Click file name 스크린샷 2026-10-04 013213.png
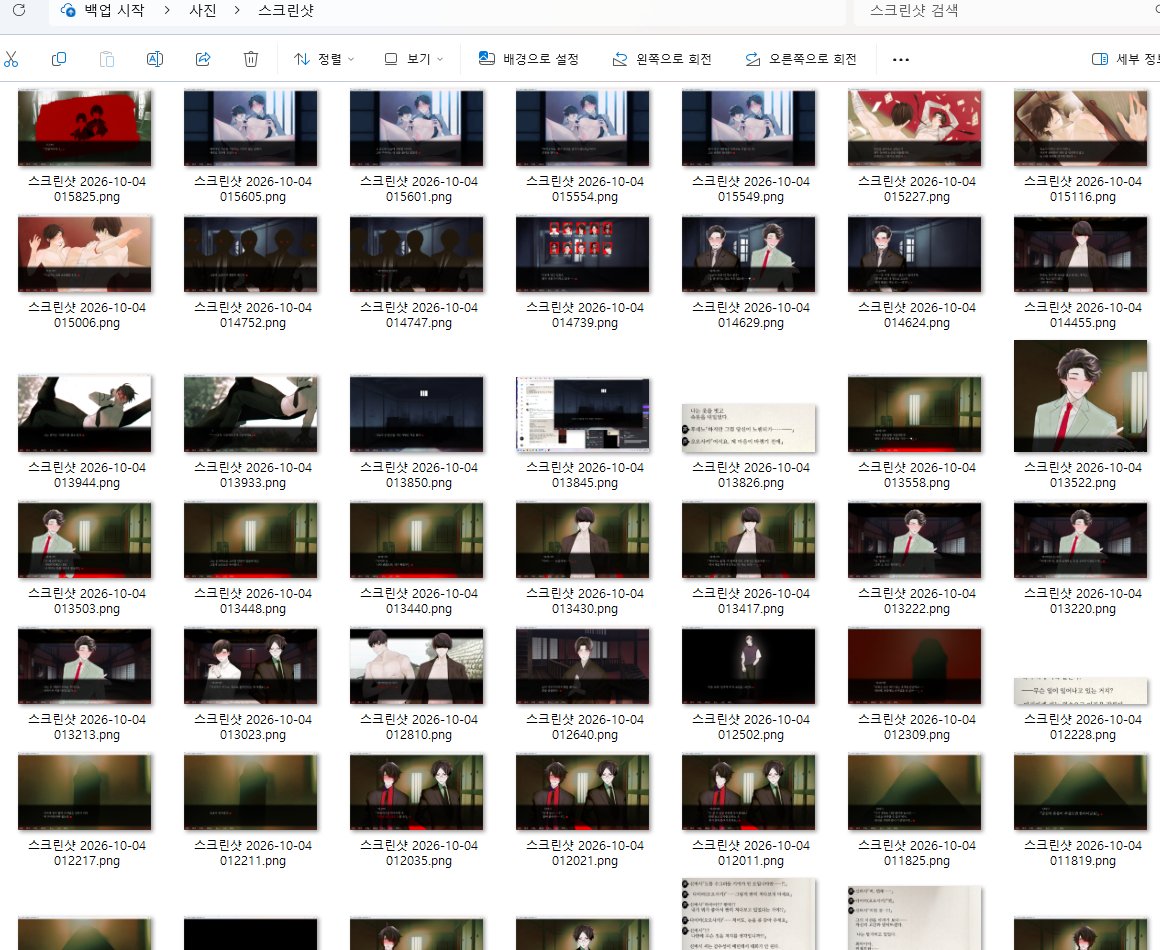The width and height of the screenshot is (1160, 950). tap(87, 727)
